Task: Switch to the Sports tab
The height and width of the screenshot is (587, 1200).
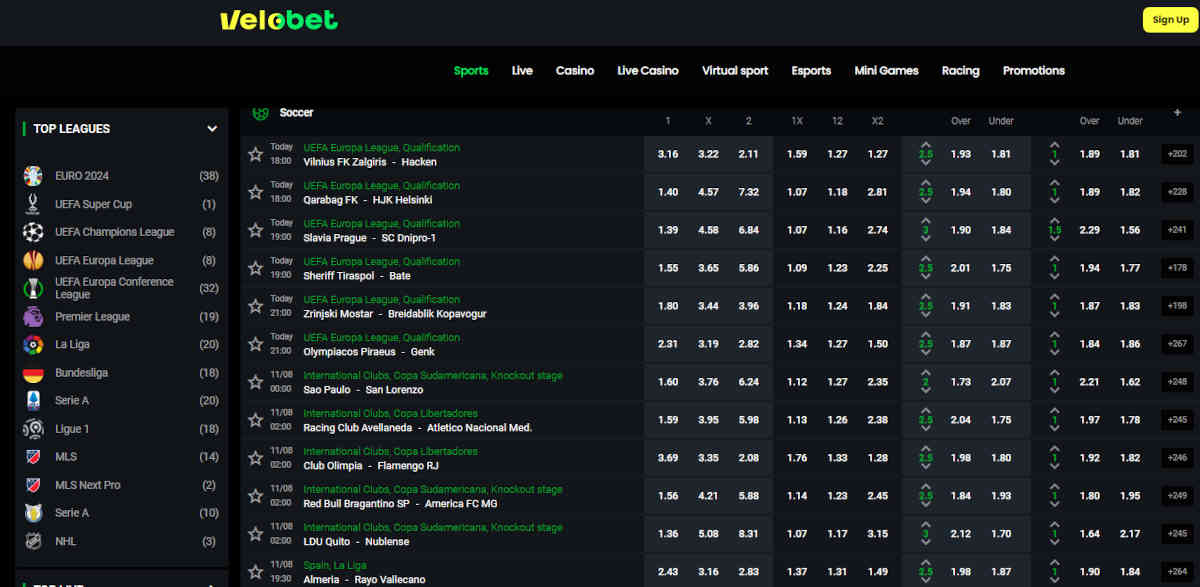Action: [x=471, y=71]
